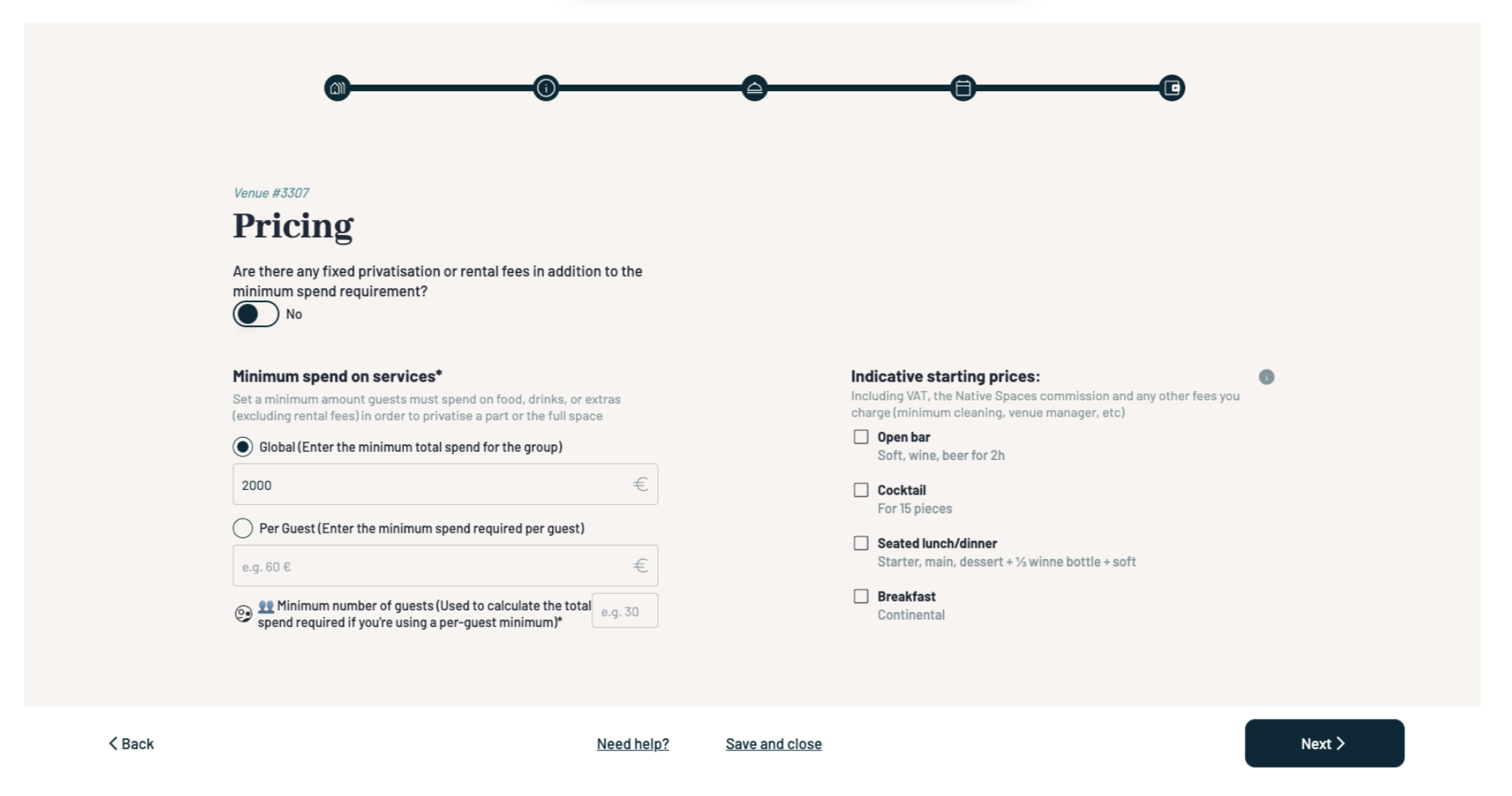
Task: Open the catering services step icon
Action: pos(755,88)
